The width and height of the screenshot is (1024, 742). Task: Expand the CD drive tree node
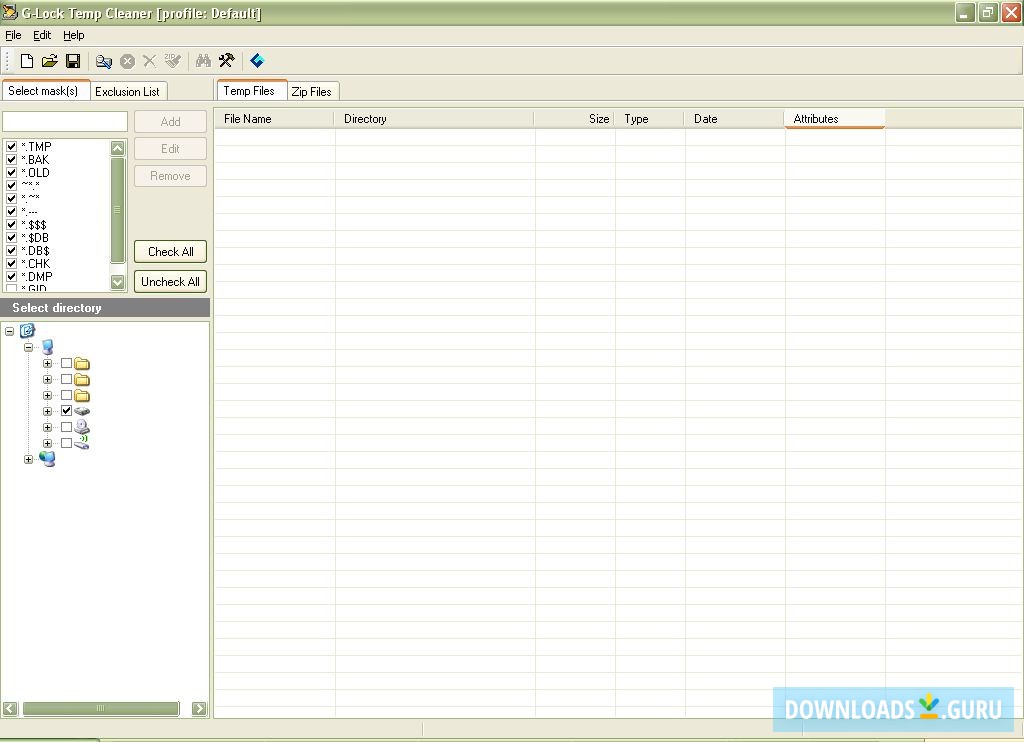tap(47, 427)
